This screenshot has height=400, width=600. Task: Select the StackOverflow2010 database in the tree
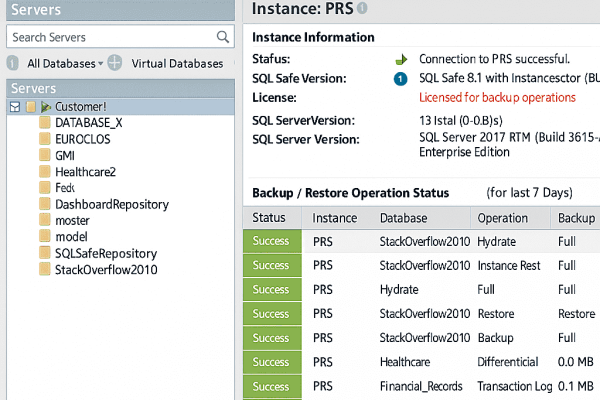(x=106, y=270)
